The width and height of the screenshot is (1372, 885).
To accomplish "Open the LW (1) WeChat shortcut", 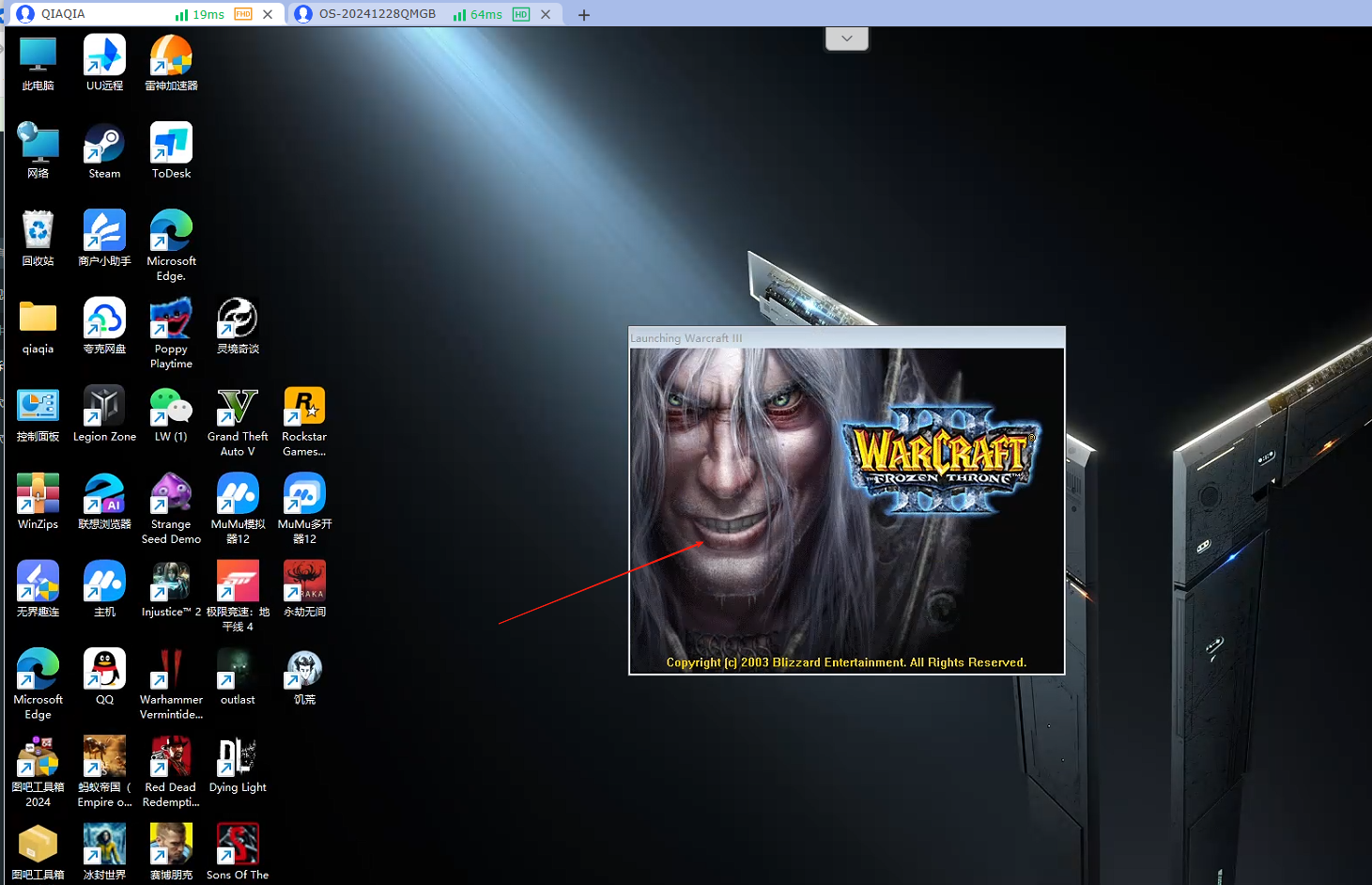I will pos(171,413).
